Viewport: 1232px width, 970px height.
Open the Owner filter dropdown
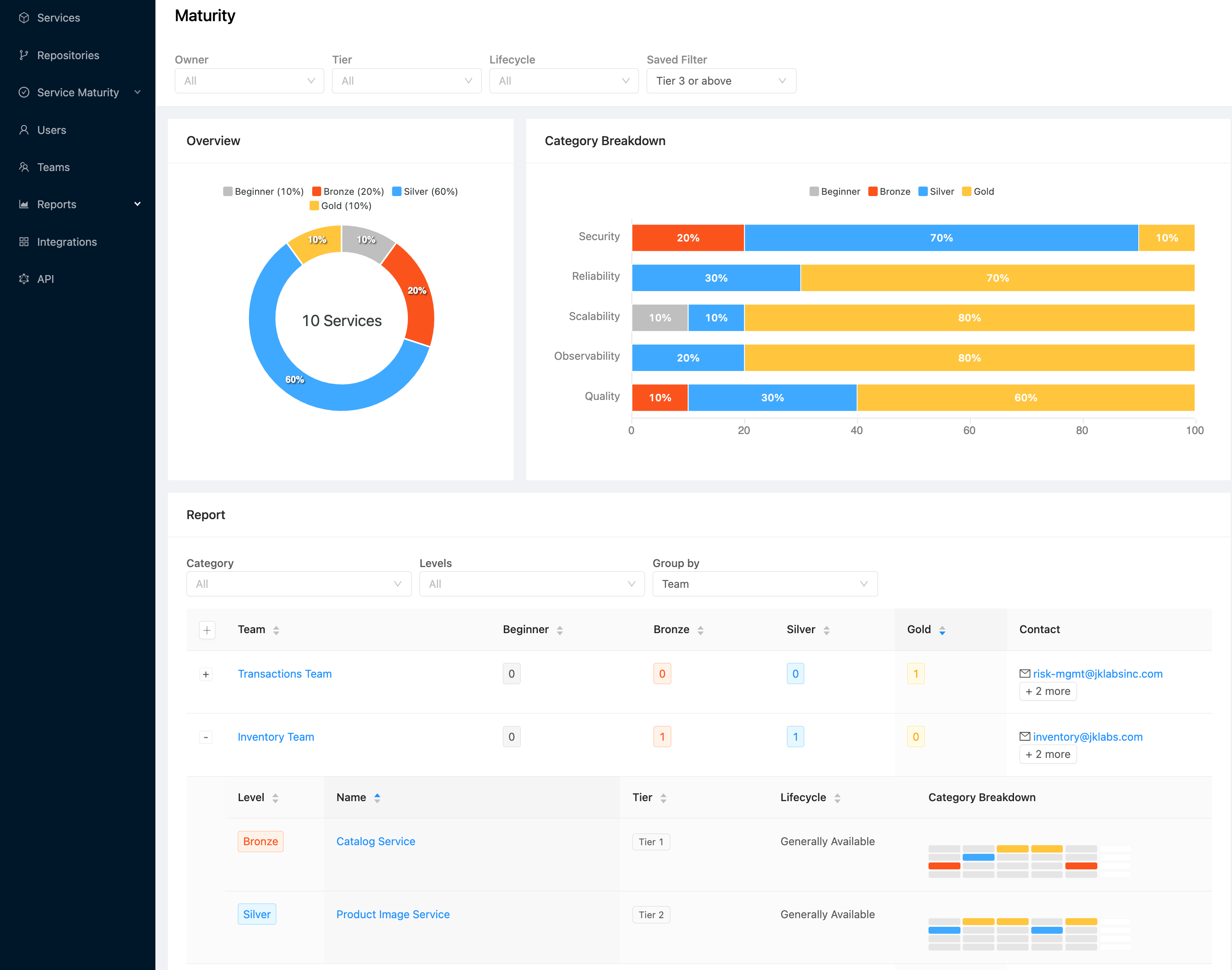pyautogui.click(x=249, y=81)
